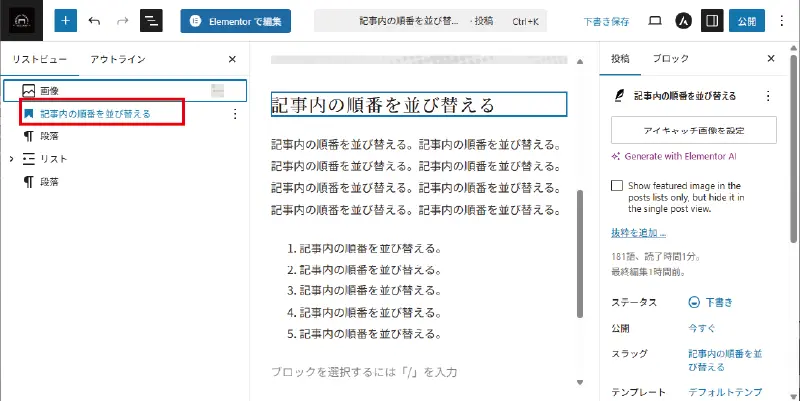Click the list block icon in list view
800x401 pixels.
(29, 159)
